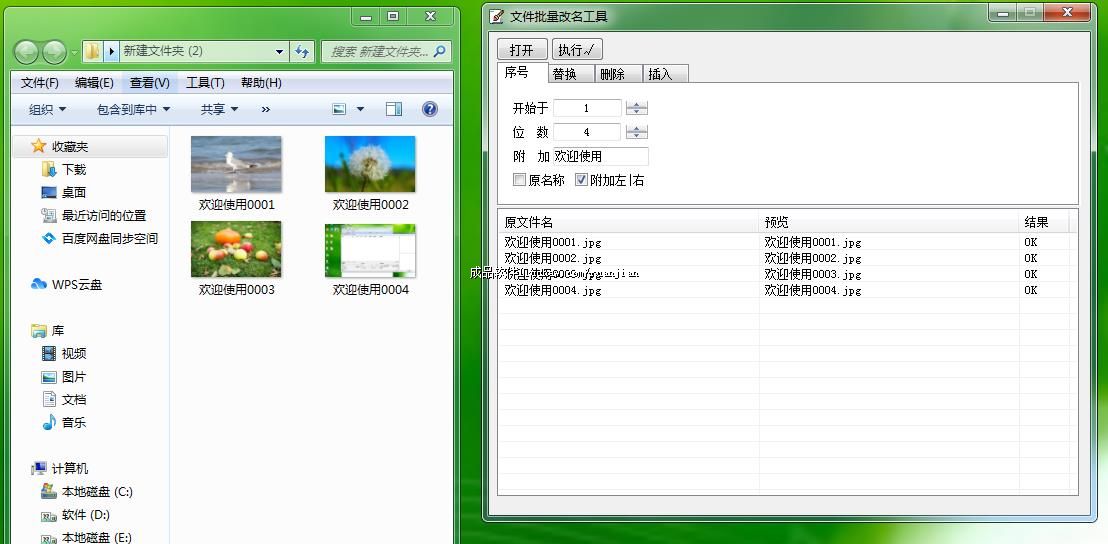Select the 欢迎使用0004 screenshot thumbnail
The width and height of the screenshot is (1108, 544).
pyautogui.click(x=370, y=250)
